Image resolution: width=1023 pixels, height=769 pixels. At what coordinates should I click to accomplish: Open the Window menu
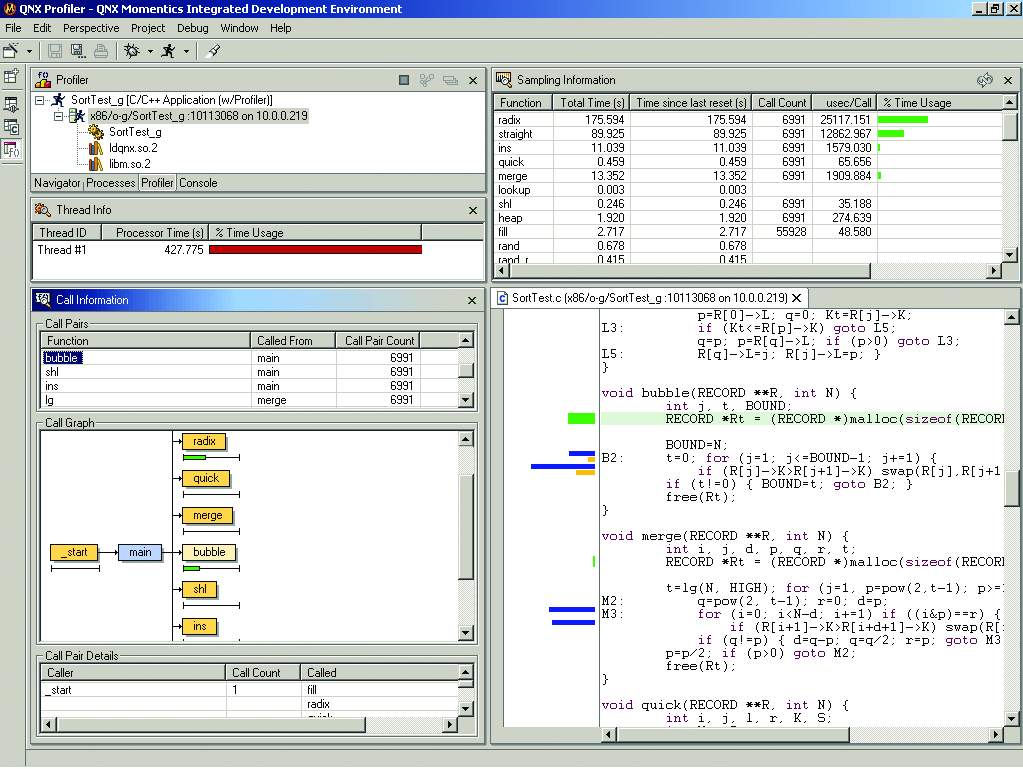[239, 28]
